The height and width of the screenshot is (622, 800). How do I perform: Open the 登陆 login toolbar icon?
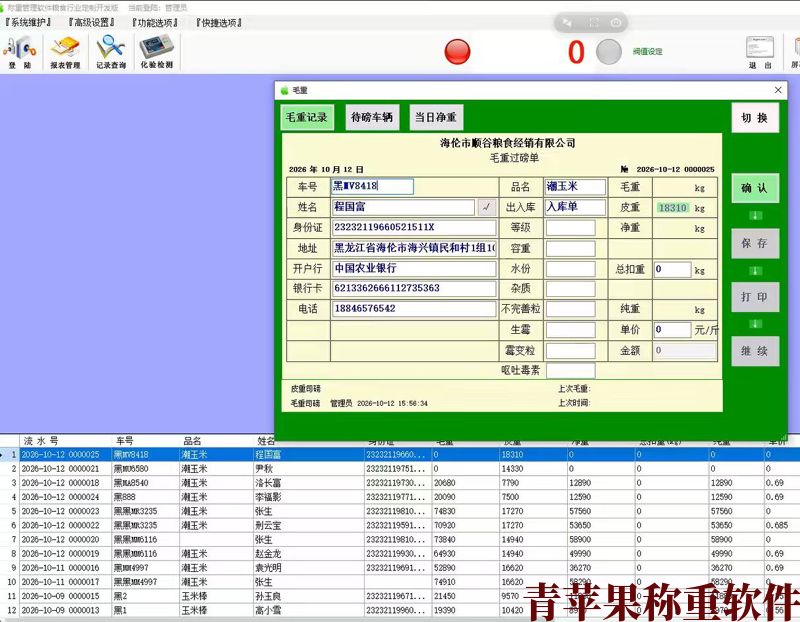point(20,52)
